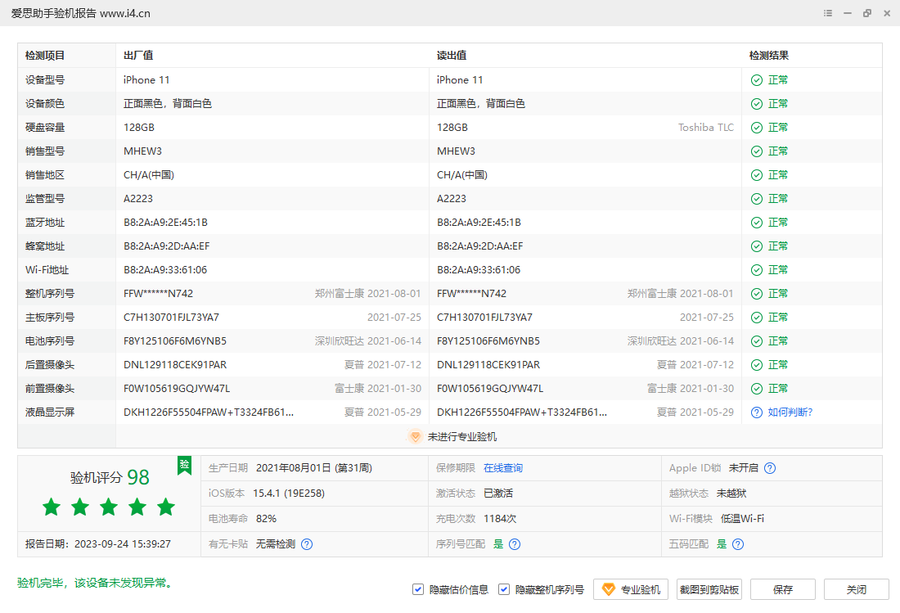Click the green check icon for 设备型号

click(757, 80)
